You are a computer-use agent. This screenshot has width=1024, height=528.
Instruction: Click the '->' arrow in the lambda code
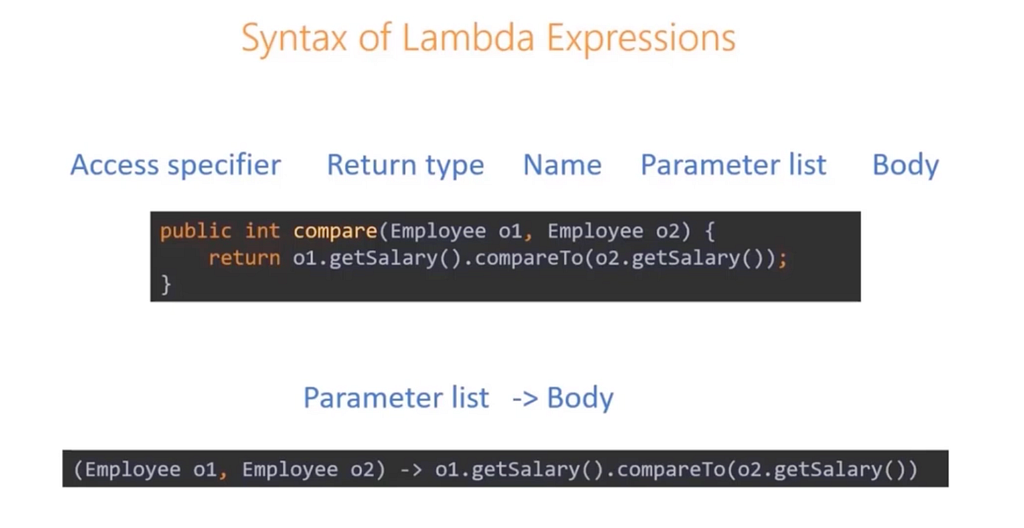410,470
